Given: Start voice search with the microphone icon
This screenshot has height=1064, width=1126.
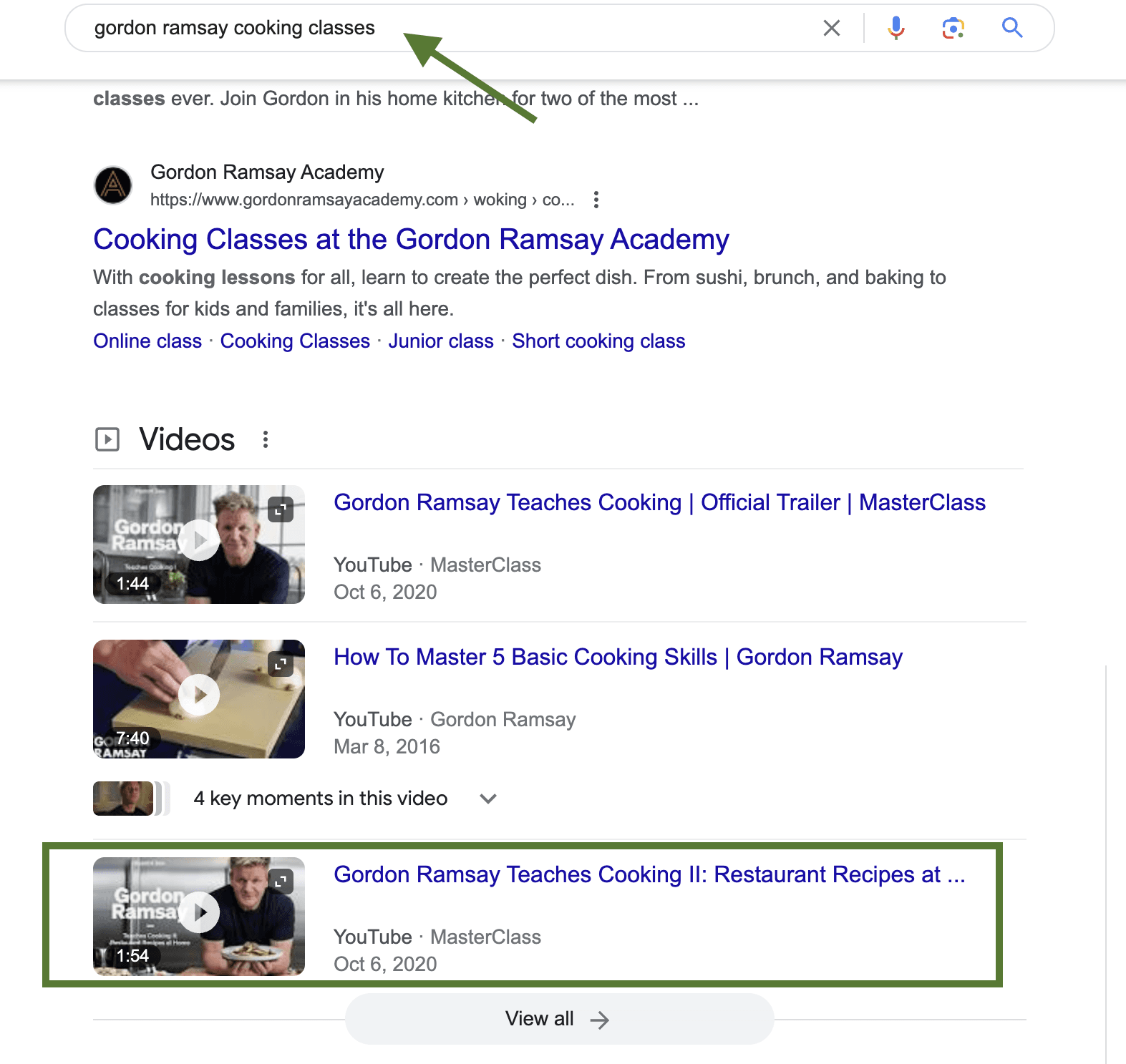Looking at the screenshot, I should pos(896,28).
